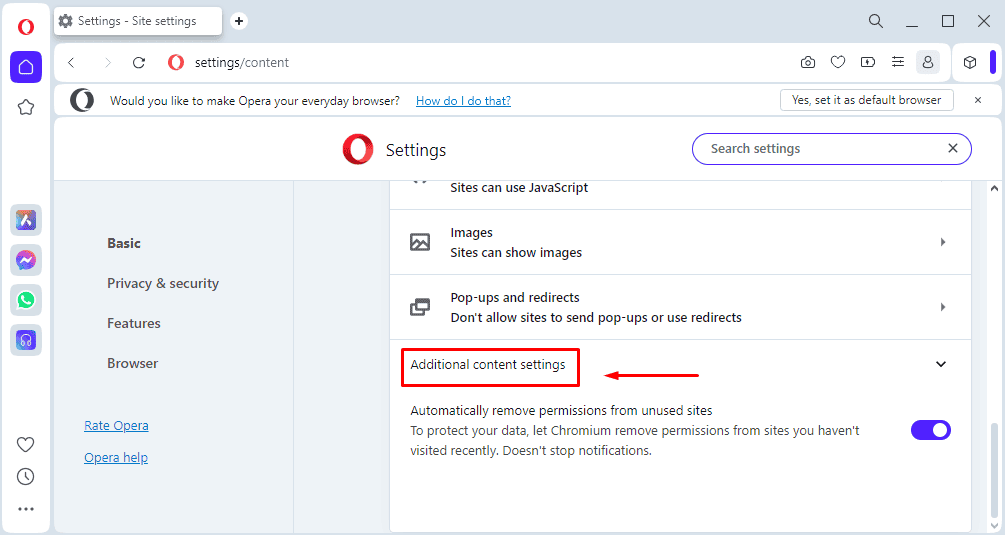Click the Opera help link
Image resolution: width=1005 pixels, height=535 pixels.
click(x=116, y=457)
